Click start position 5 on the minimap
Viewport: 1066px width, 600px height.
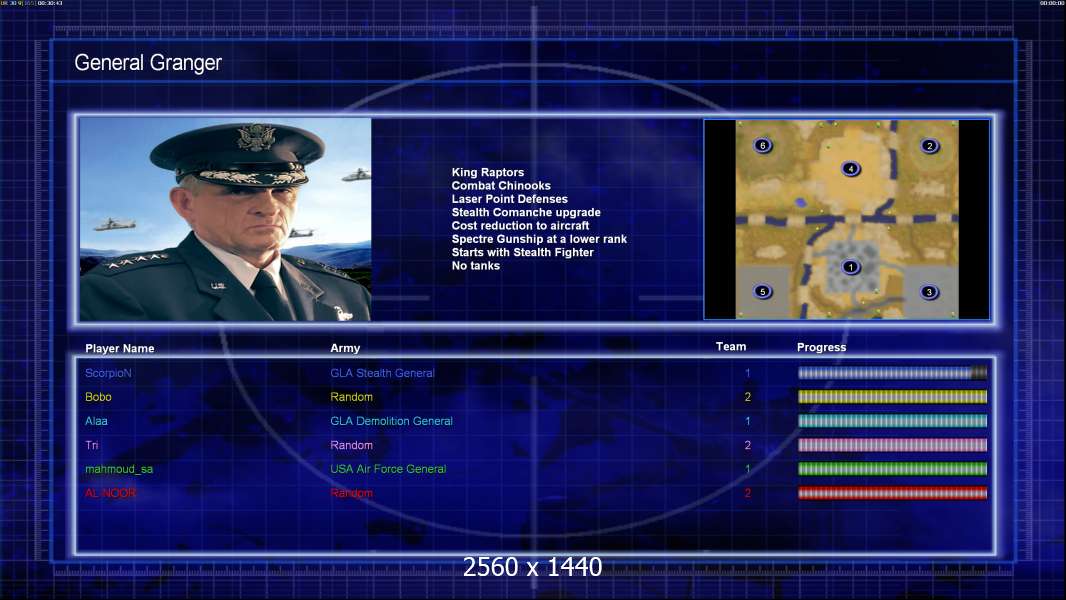[763, 292]
